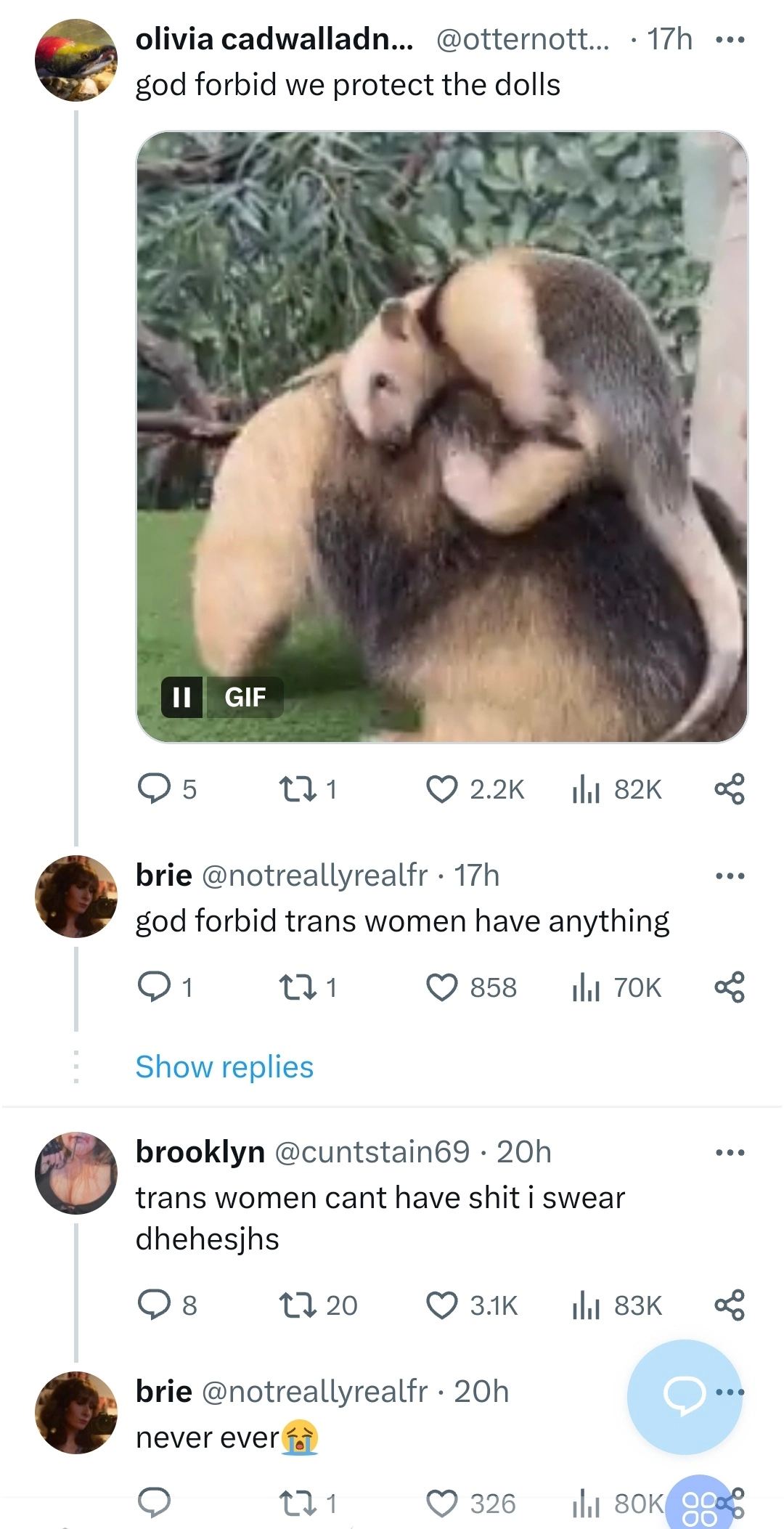Share brooklyn's tweet
The image size is (784, 1529).
point(729,1305)
